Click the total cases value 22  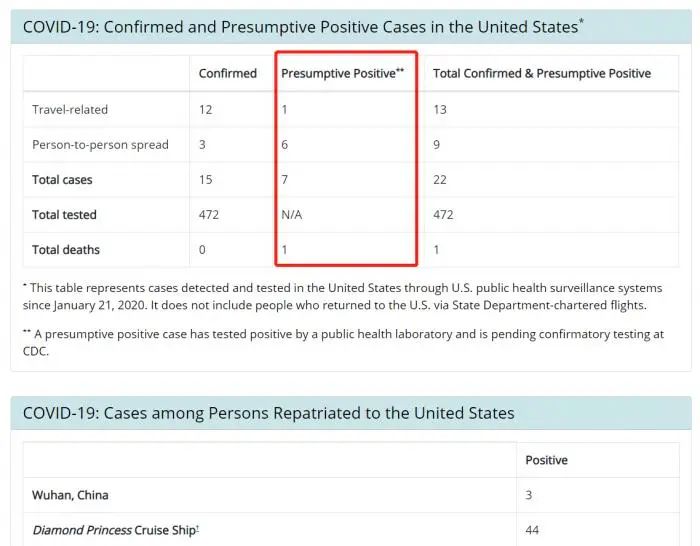pos(440,180)
